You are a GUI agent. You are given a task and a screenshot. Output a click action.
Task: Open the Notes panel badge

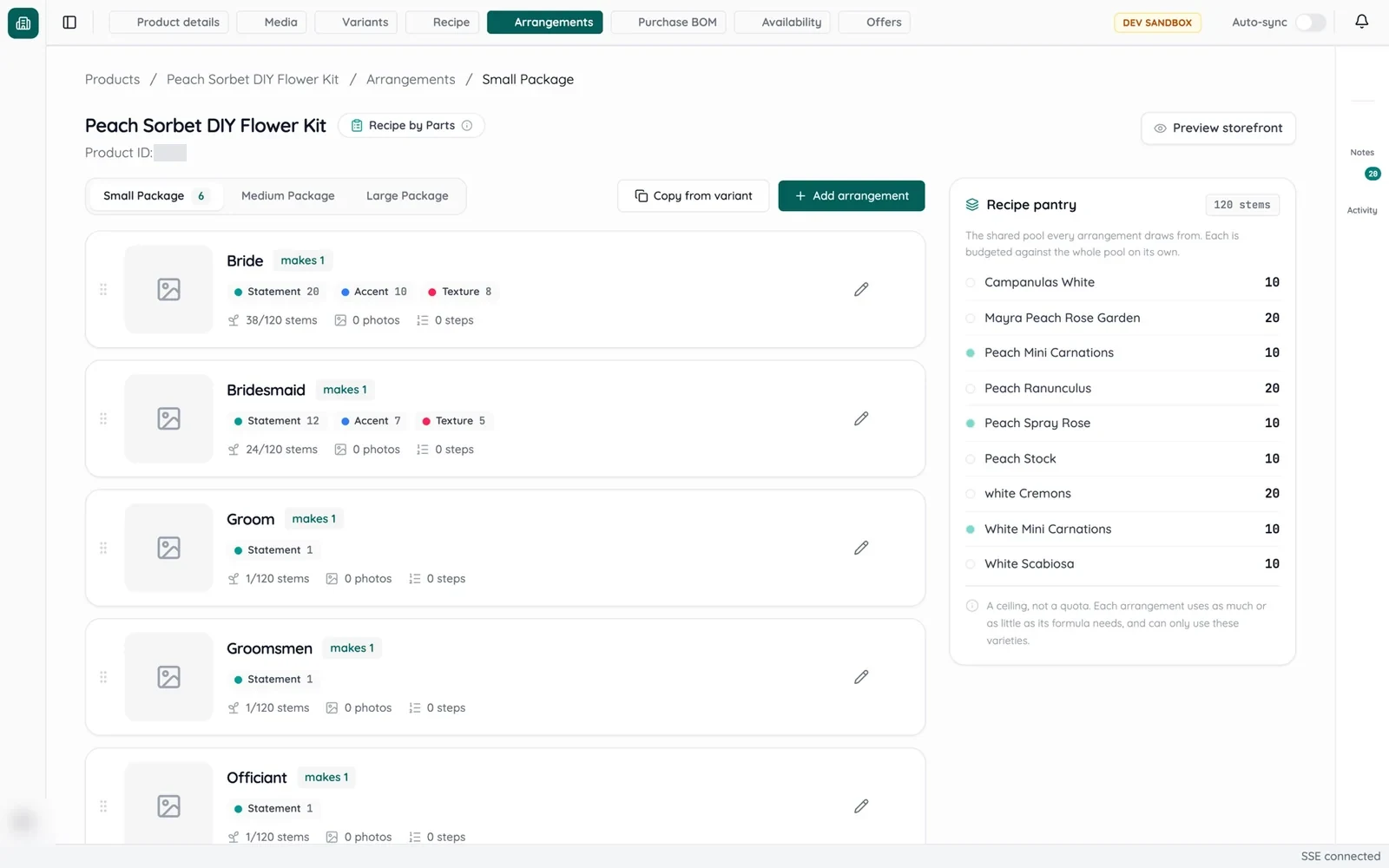1372,174
